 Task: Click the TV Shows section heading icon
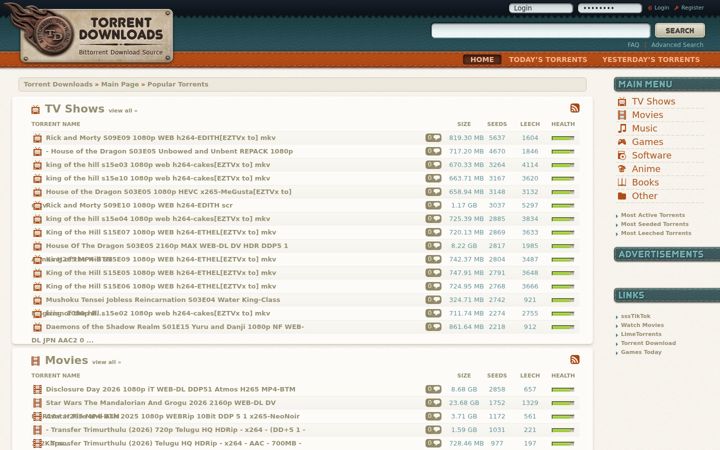click(35, 109)
